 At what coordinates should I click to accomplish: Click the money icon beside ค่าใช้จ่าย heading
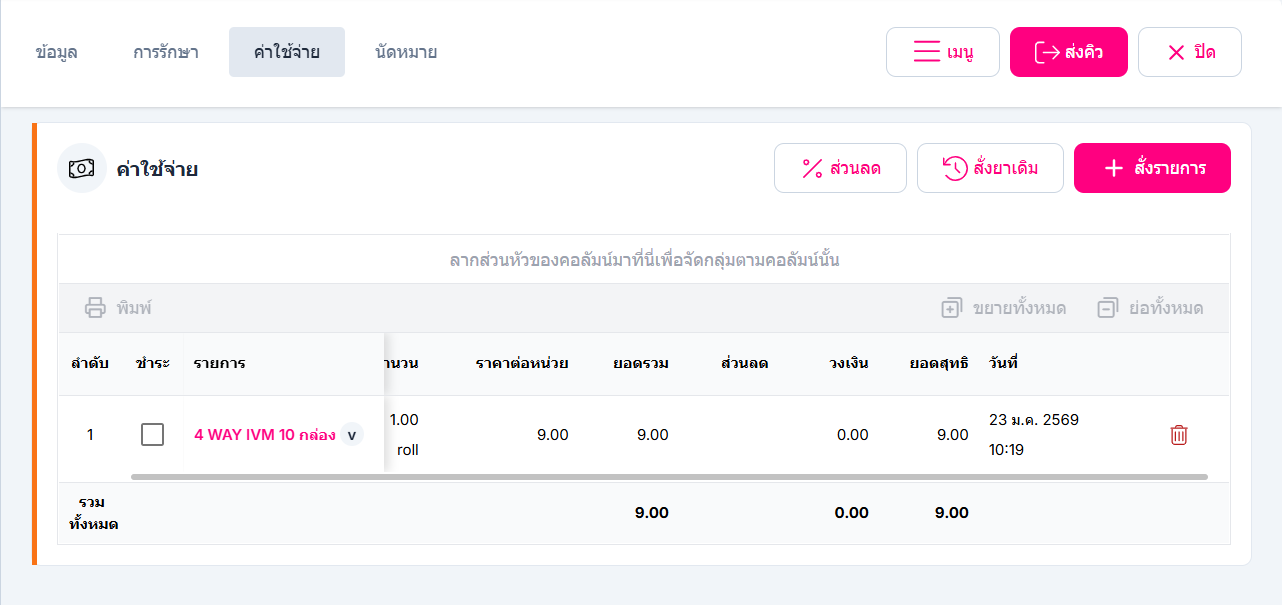pos(82,168)
